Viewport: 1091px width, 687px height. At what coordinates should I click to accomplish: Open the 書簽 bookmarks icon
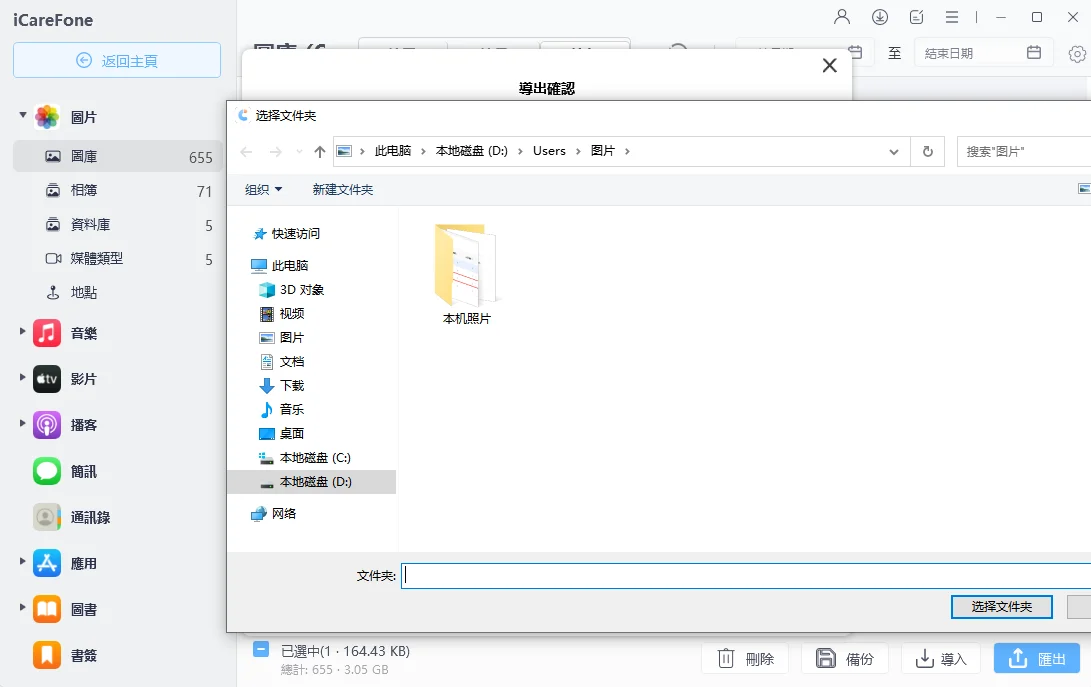click(x=47, y=655)
